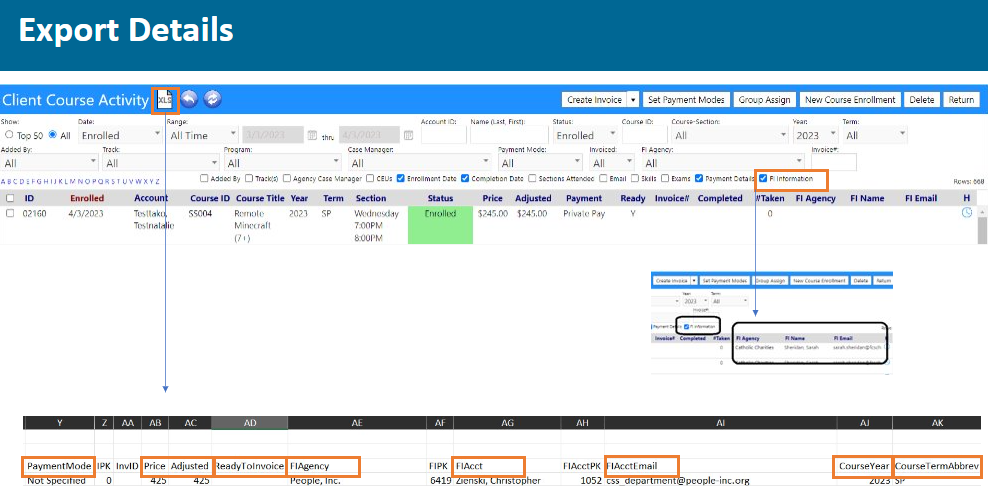Open the Date dropdown showing Enrolled

click(120, 135)
